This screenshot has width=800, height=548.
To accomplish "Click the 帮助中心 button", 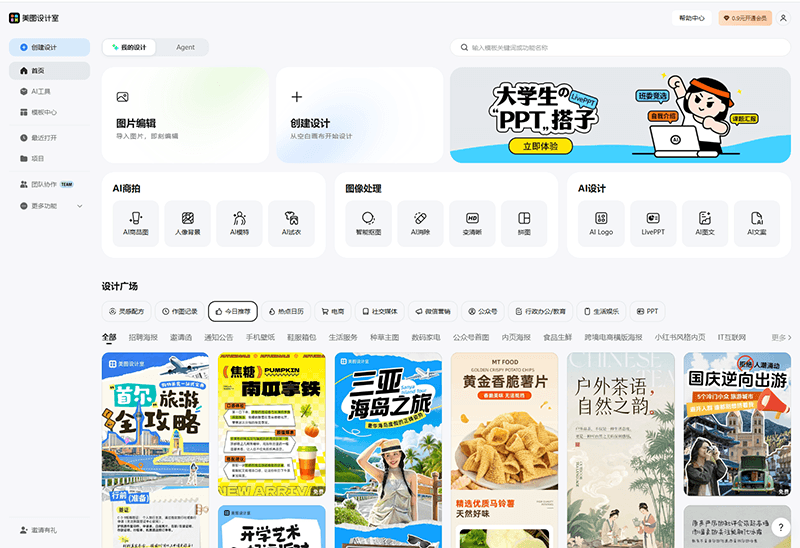I will pos(691,18).
